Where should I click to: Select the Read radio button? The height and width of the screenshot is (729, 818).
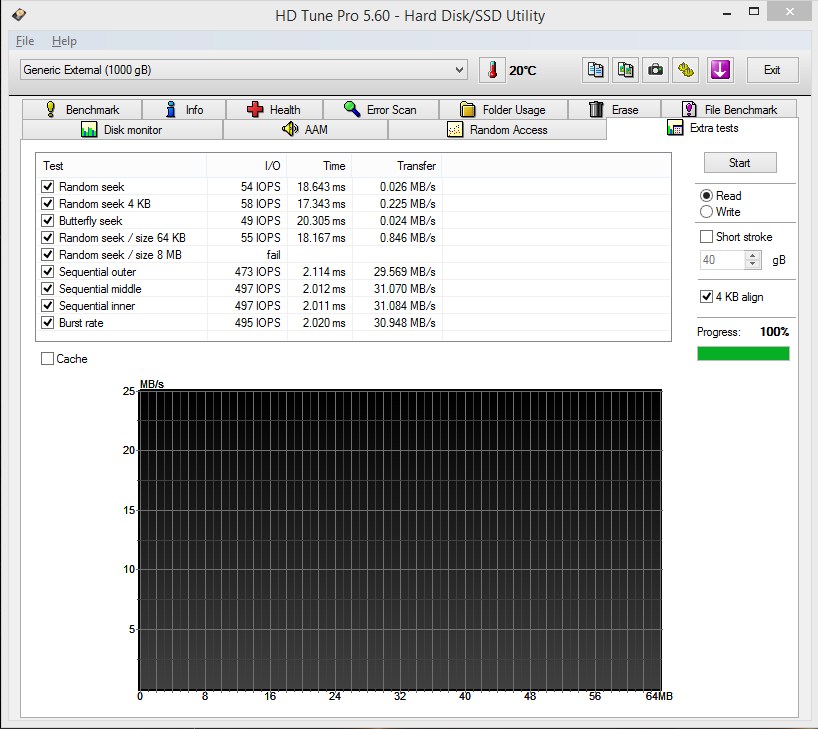pyautogui.click(x=706, y=196)
